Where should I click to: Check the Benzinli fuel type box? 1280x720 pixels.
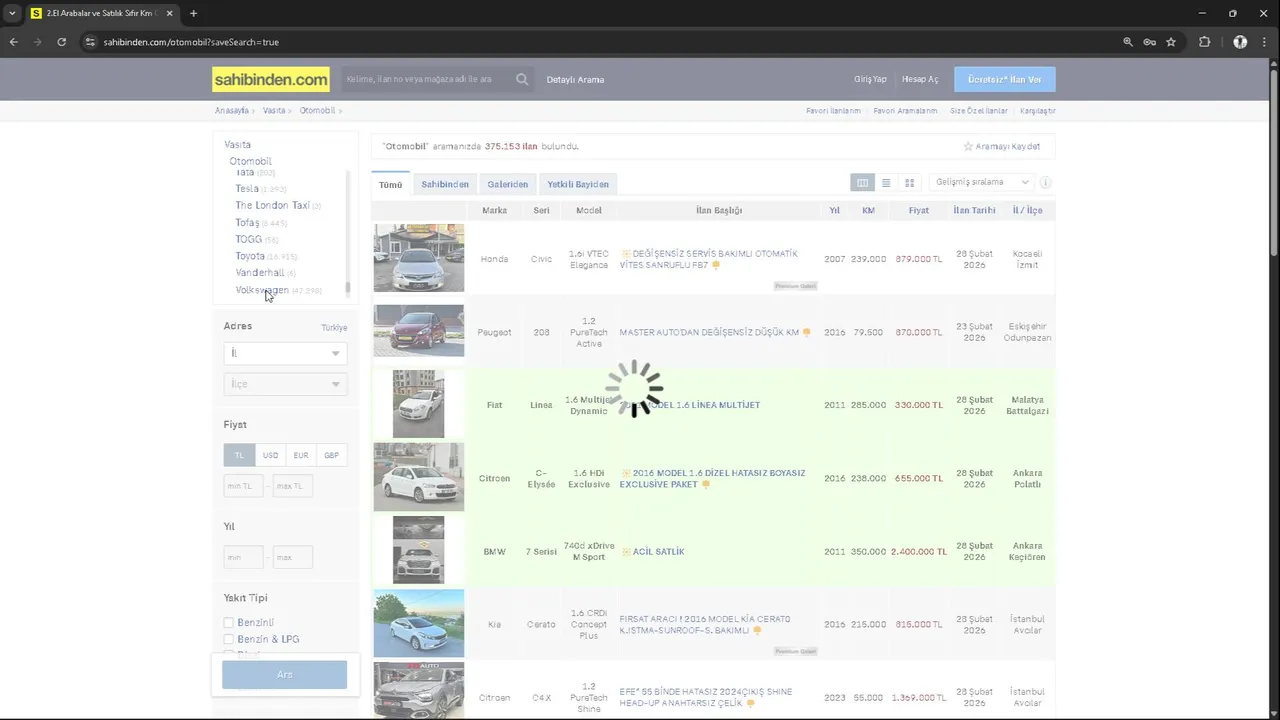pos(229,622)
